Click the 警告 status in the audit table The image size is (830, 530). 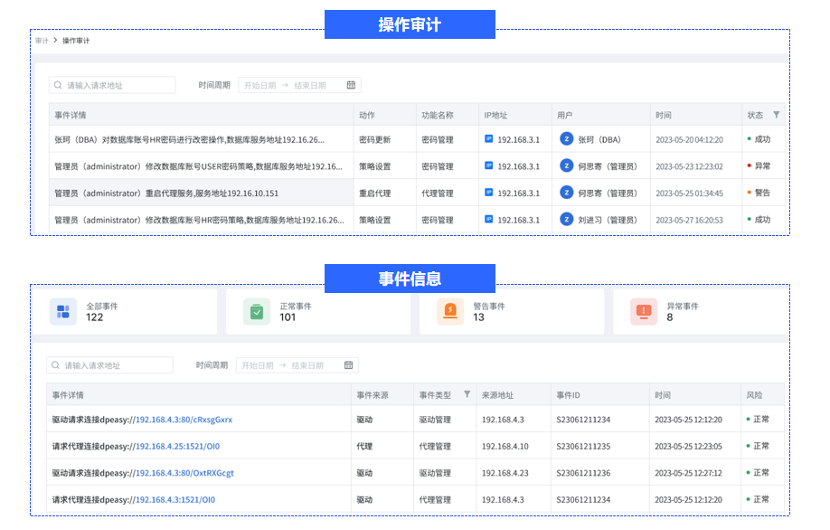[x=759, y=193]
